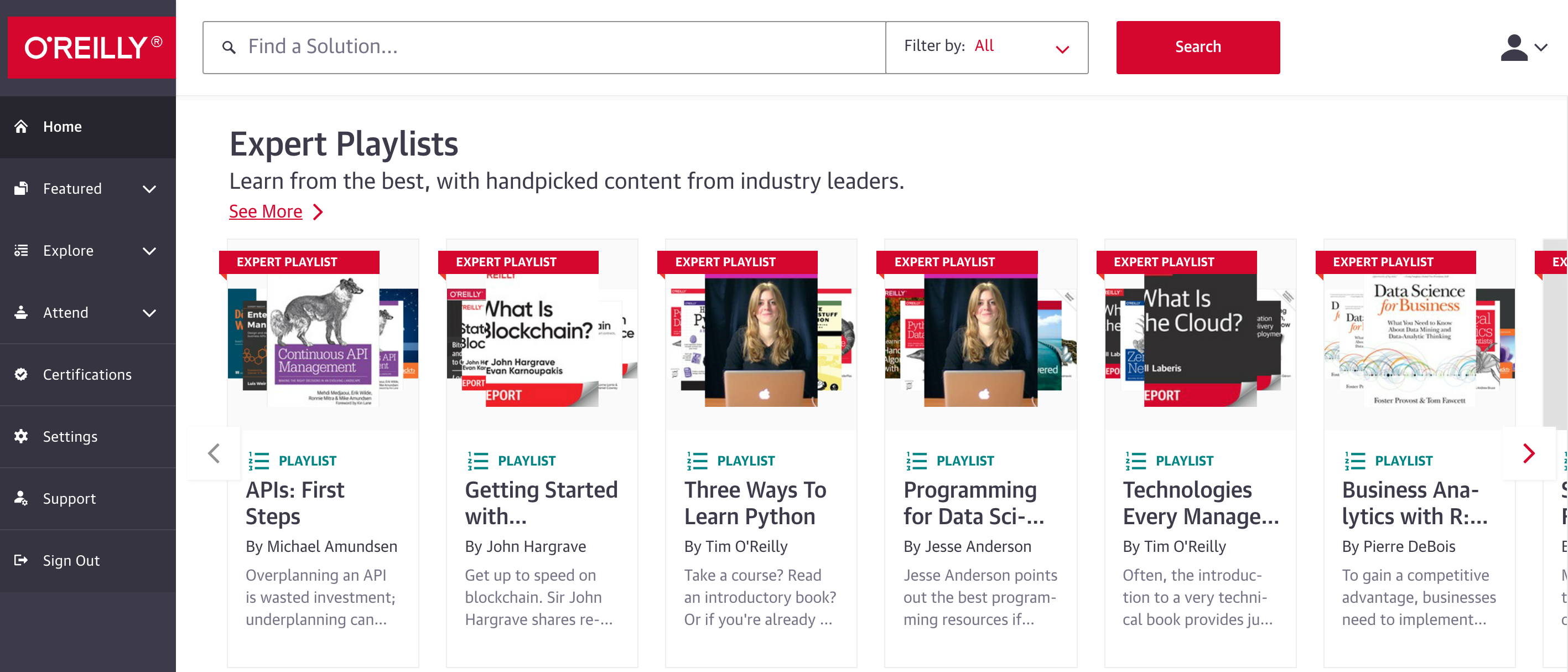Expand the Explore submenu chevron
Viewport: 1568px width, 672px height.
(149, 251)
